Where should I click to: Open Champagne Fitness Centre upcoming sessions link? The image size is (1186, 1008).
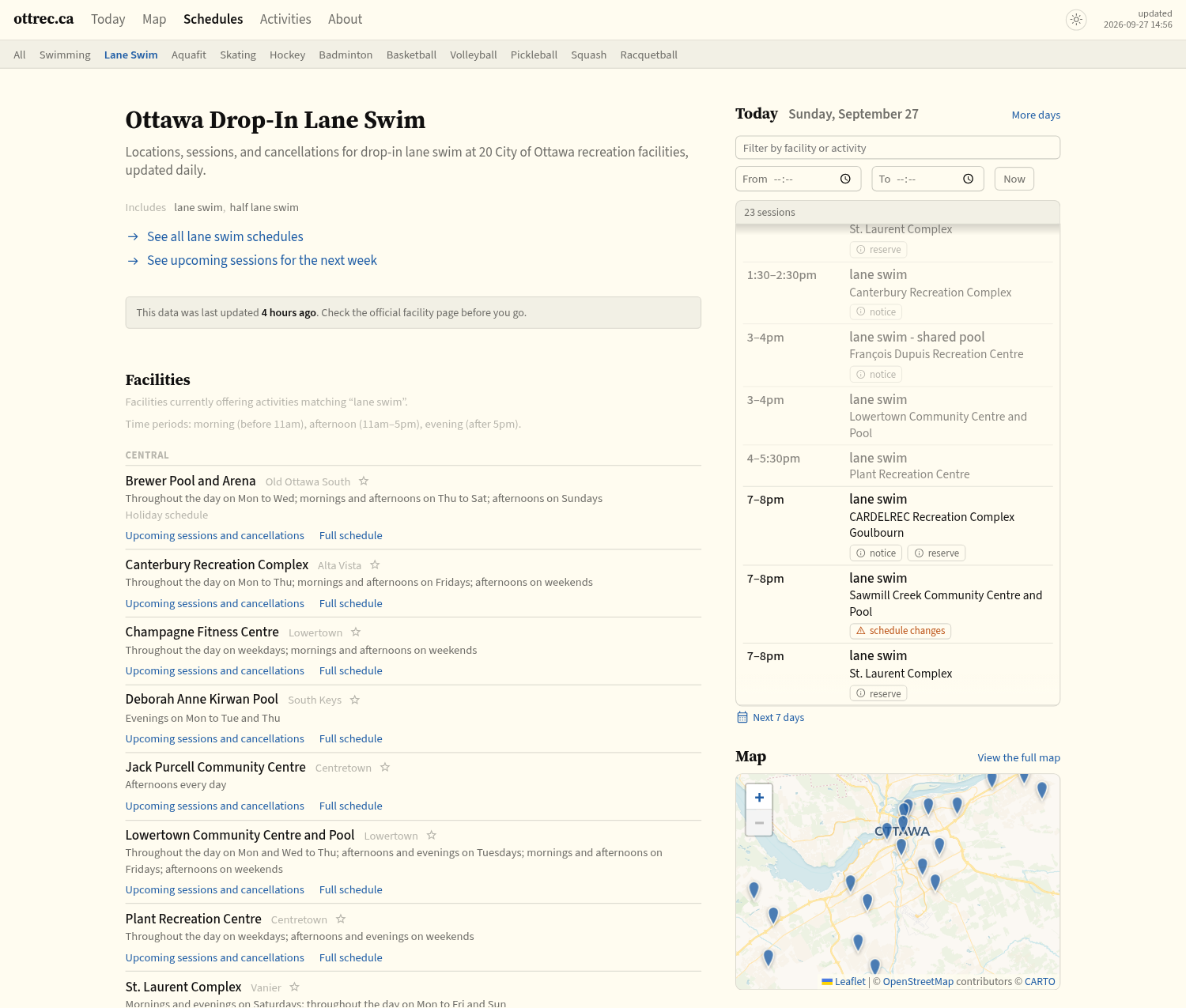(x=215, y=670)
